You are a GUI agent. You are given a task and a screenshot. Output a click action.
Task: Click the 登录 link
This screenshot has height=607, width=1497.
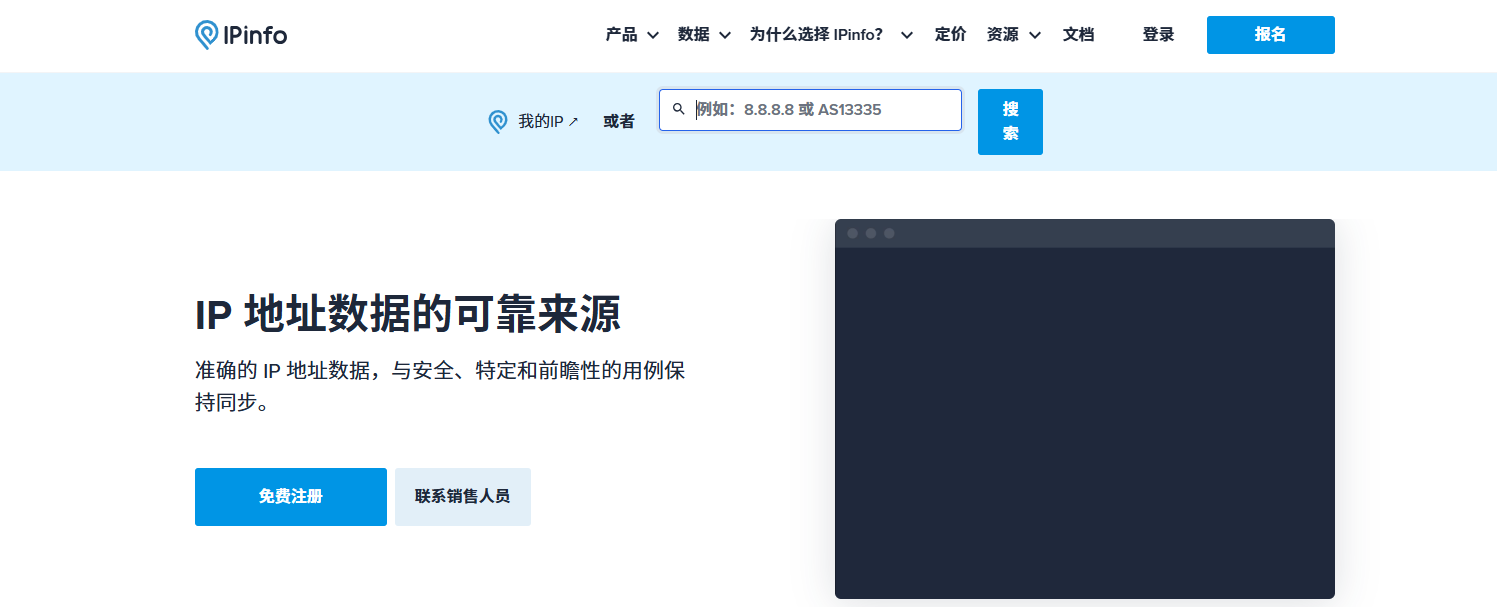[1157, 35]
